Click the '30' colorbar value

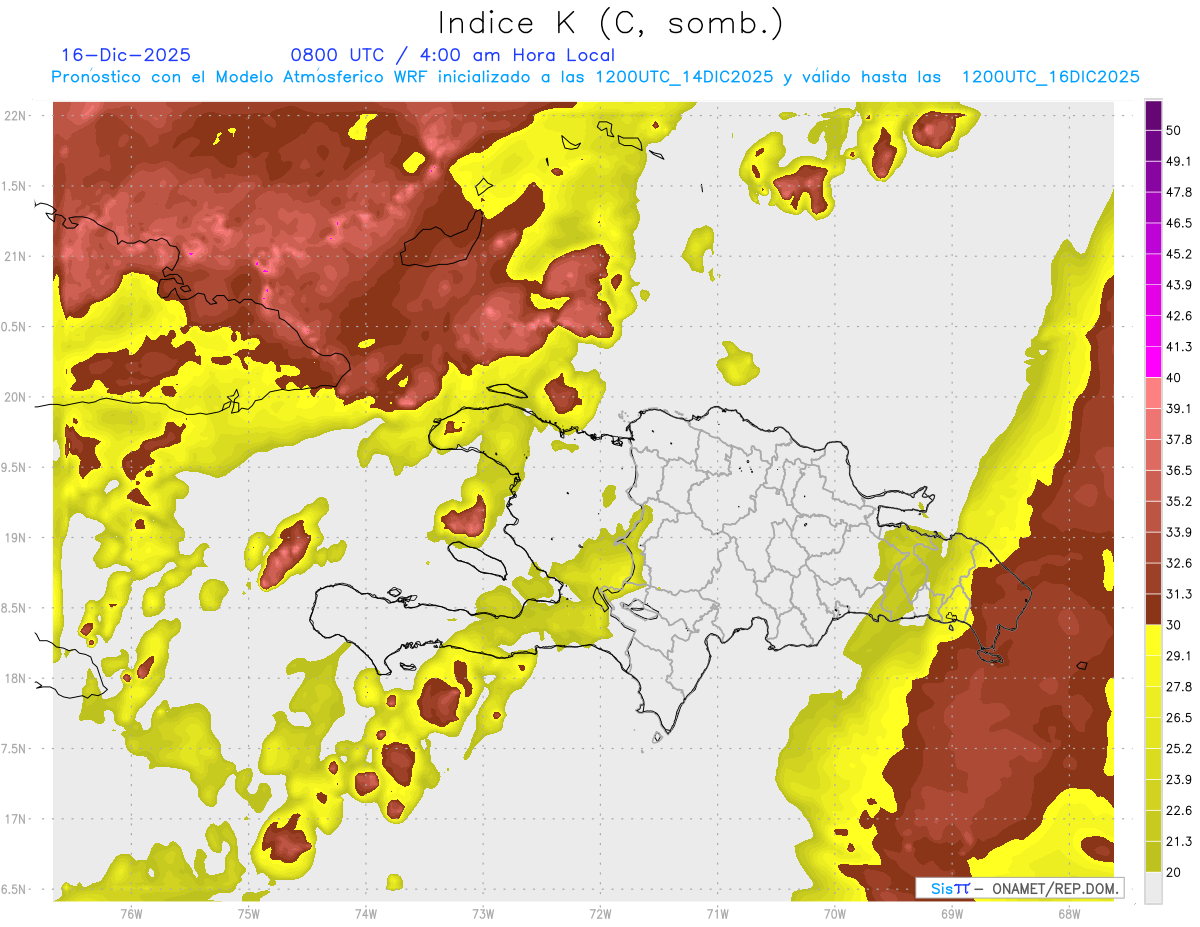1175,625
